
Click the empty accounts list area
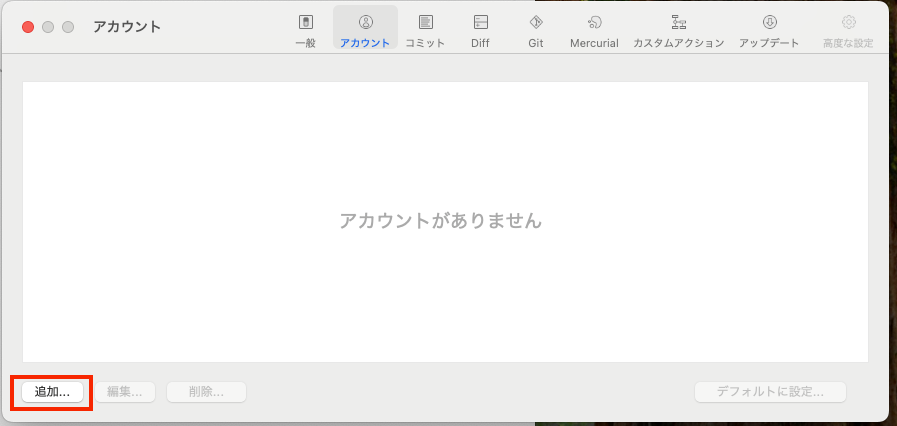pos(445,222)
